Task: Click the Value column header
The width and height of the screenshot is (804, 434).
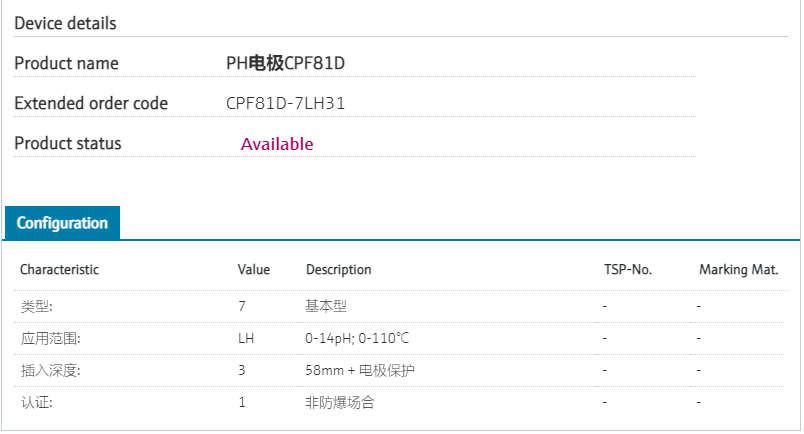Action: pyautogui.click(x=254, y=270)
